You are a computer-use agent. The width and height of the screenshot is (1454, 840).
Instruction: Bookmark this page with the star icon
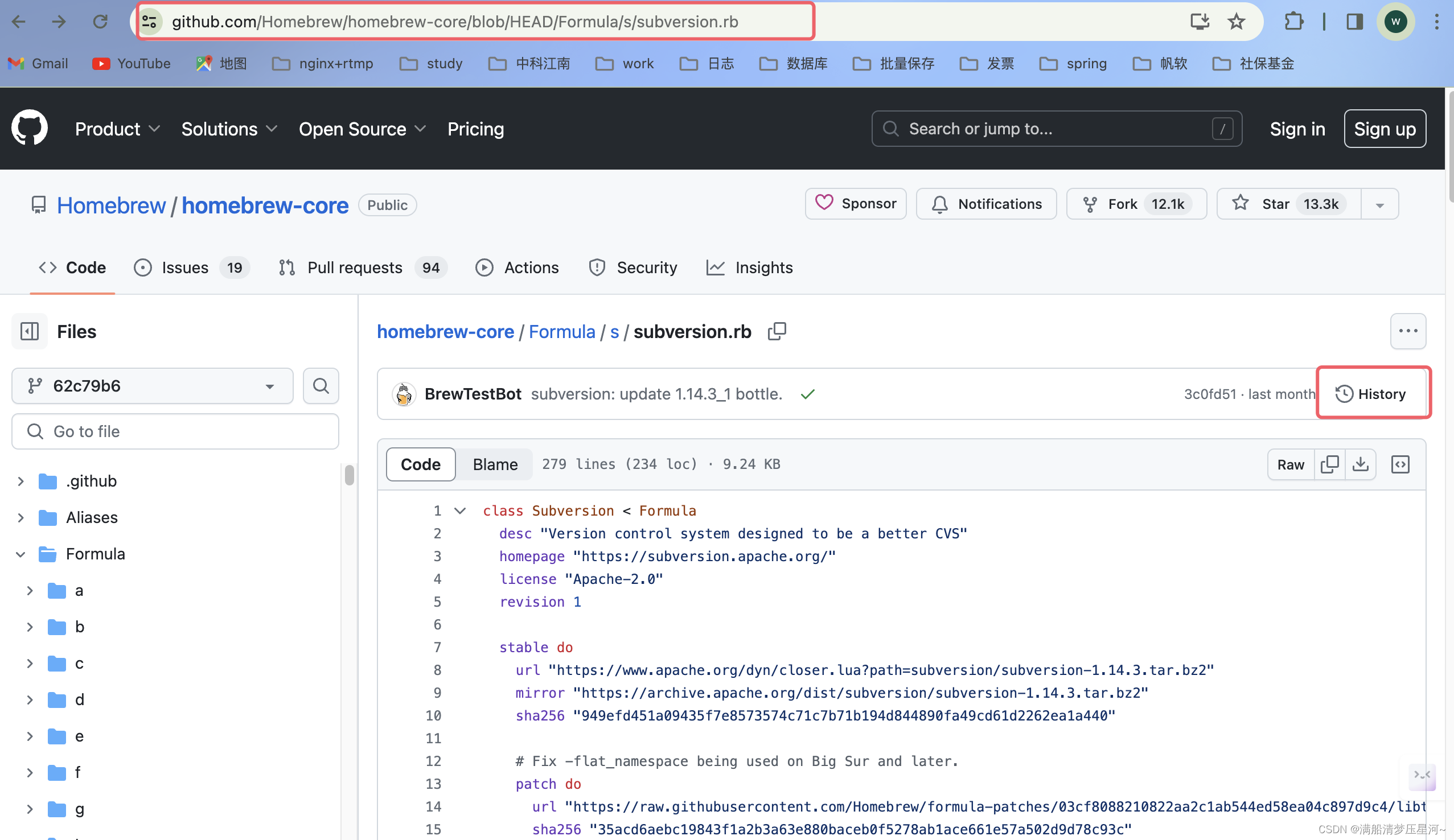pos(1236,22)
